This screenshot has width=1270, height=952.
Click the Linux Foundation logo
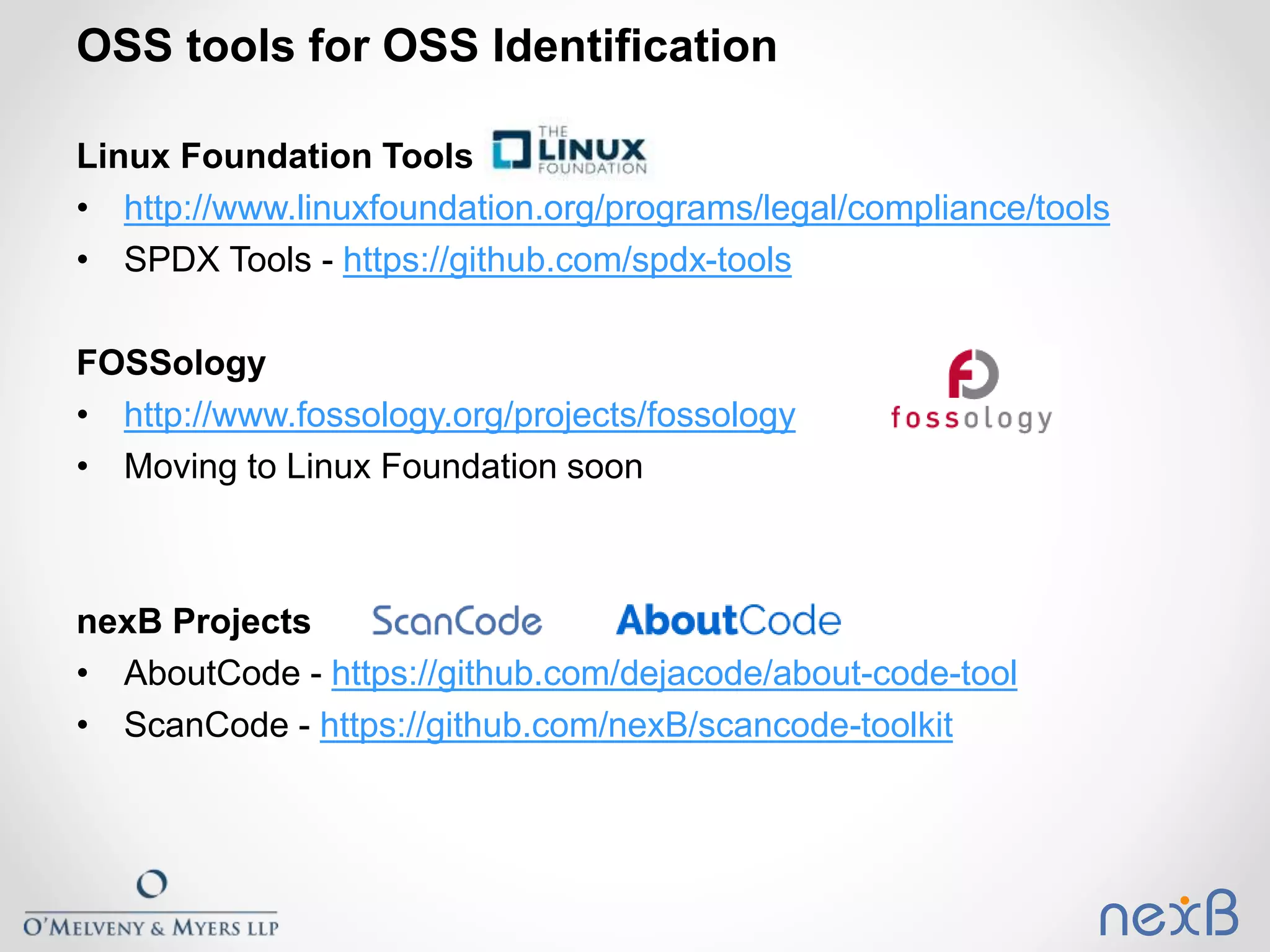(569, 151)
